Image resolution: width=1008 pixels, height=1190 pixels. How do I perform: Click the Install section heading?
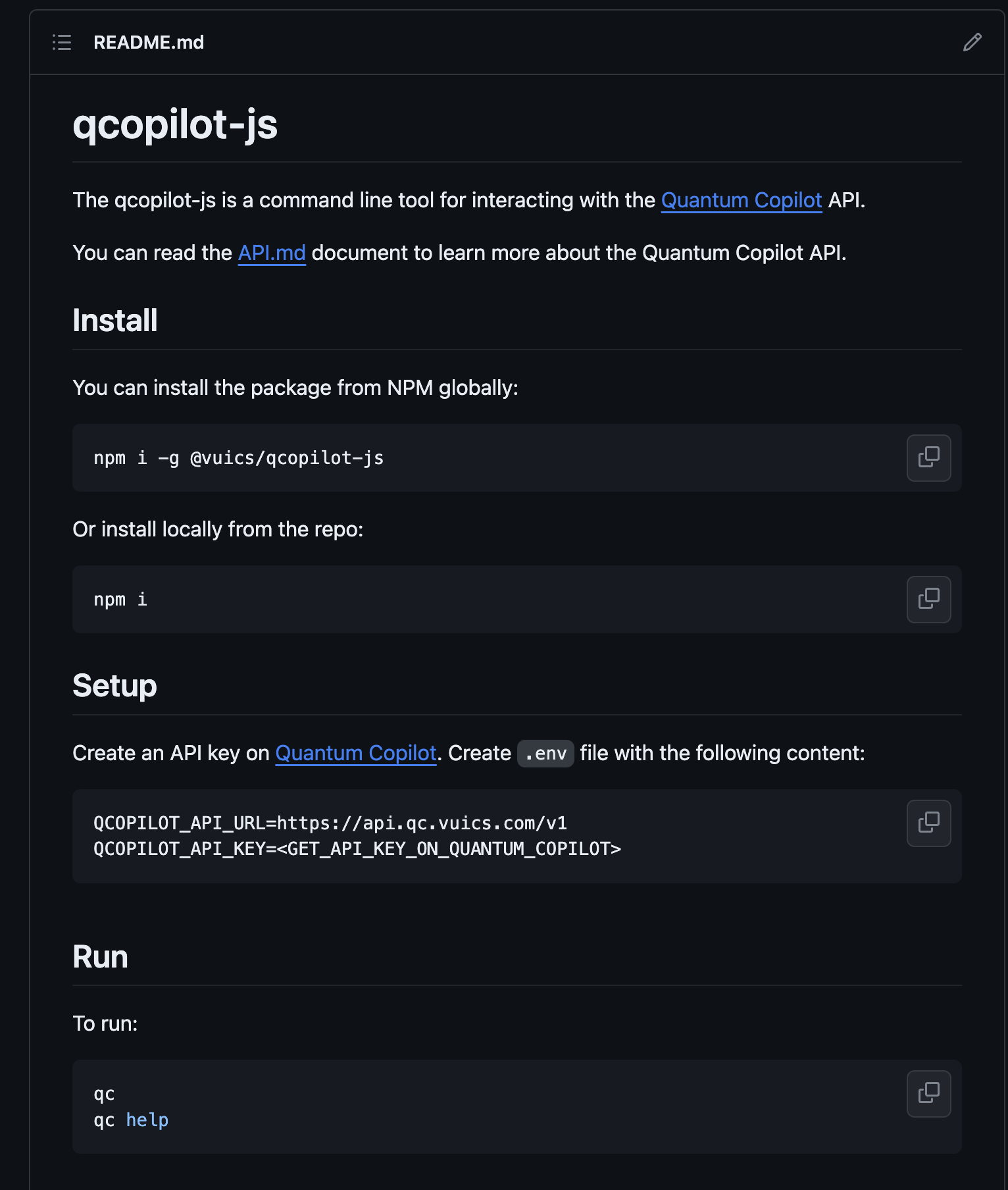115,321
